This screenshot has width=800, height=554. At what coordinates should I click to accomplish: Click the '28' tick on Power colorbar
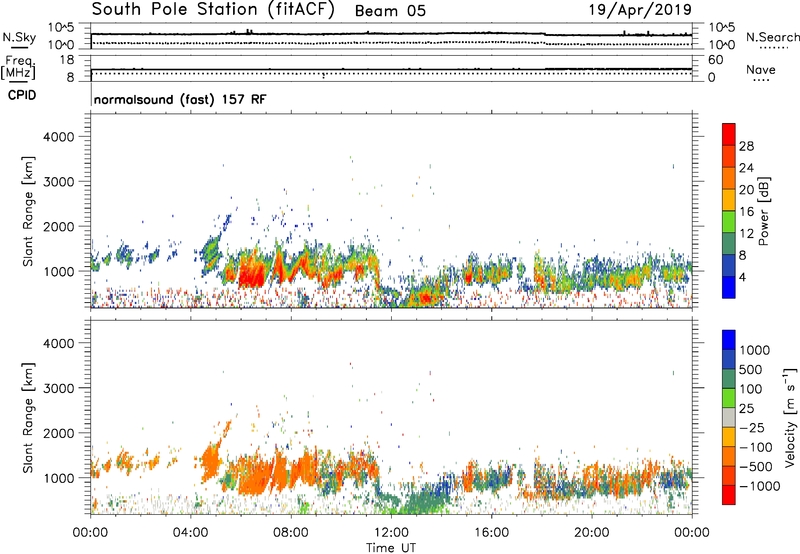pyautogui.click(x=746, y=146)
